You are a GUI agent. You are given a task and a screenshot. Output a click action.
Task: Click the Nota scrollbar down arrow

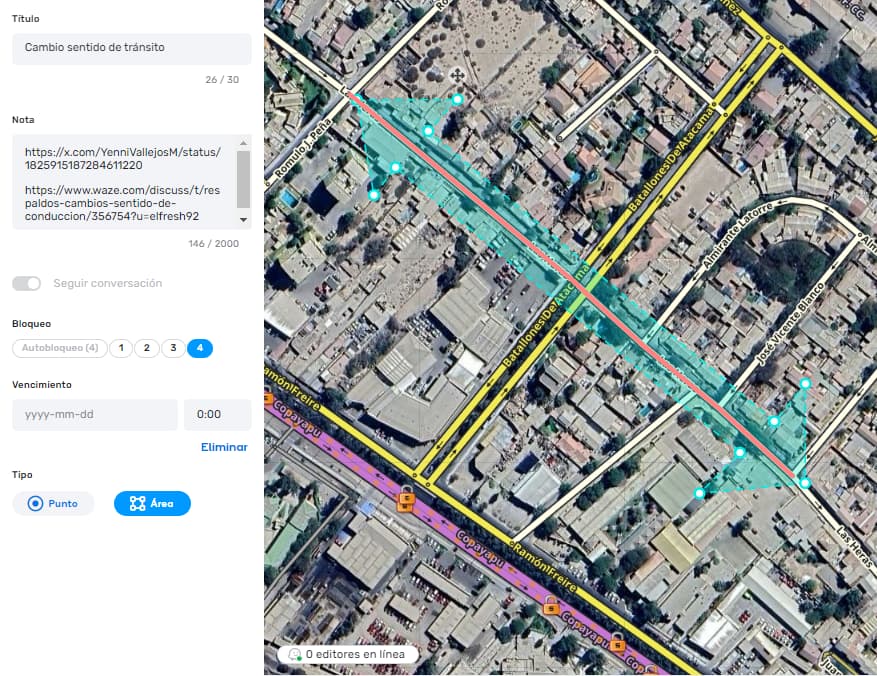coord(243,219)
